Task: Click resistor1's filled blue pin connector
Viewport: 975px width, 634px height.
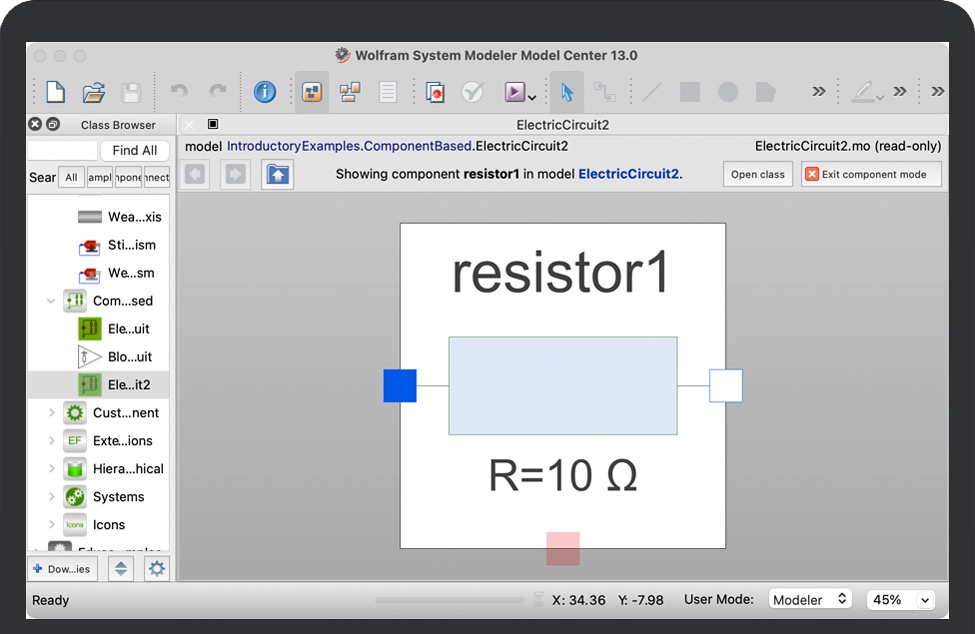Action: pos(400,386)
